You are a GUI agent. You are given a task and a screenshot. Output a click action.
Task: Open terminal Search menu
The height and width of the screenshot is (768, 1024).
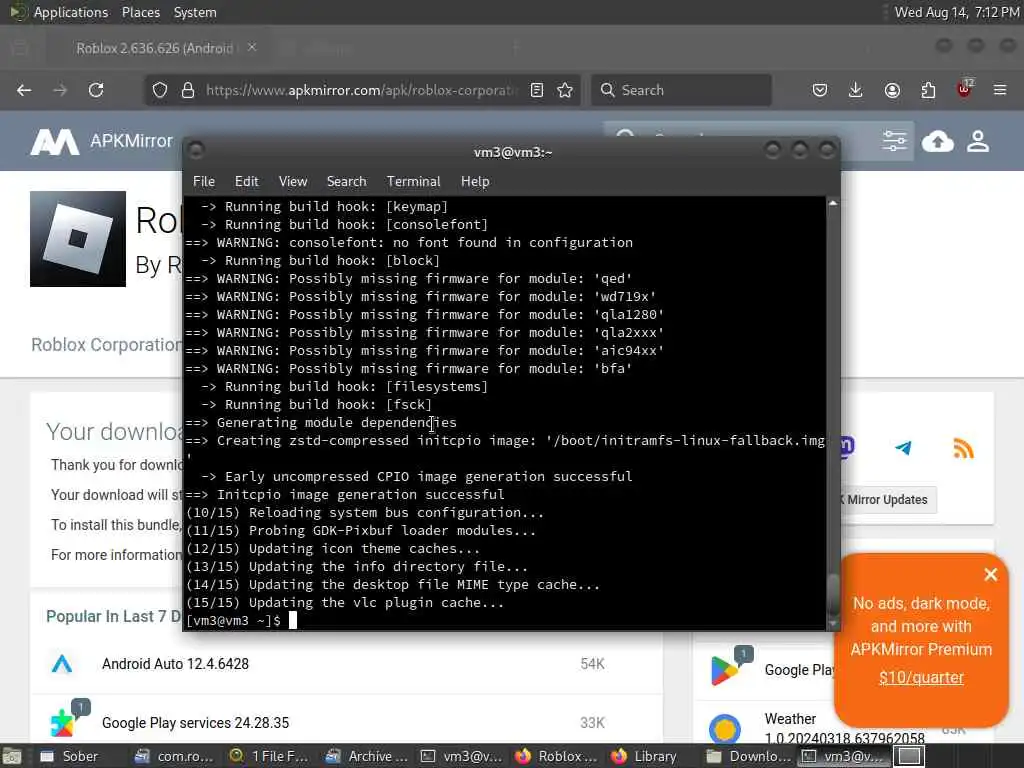pyautogui.click(x=346, y=182)
